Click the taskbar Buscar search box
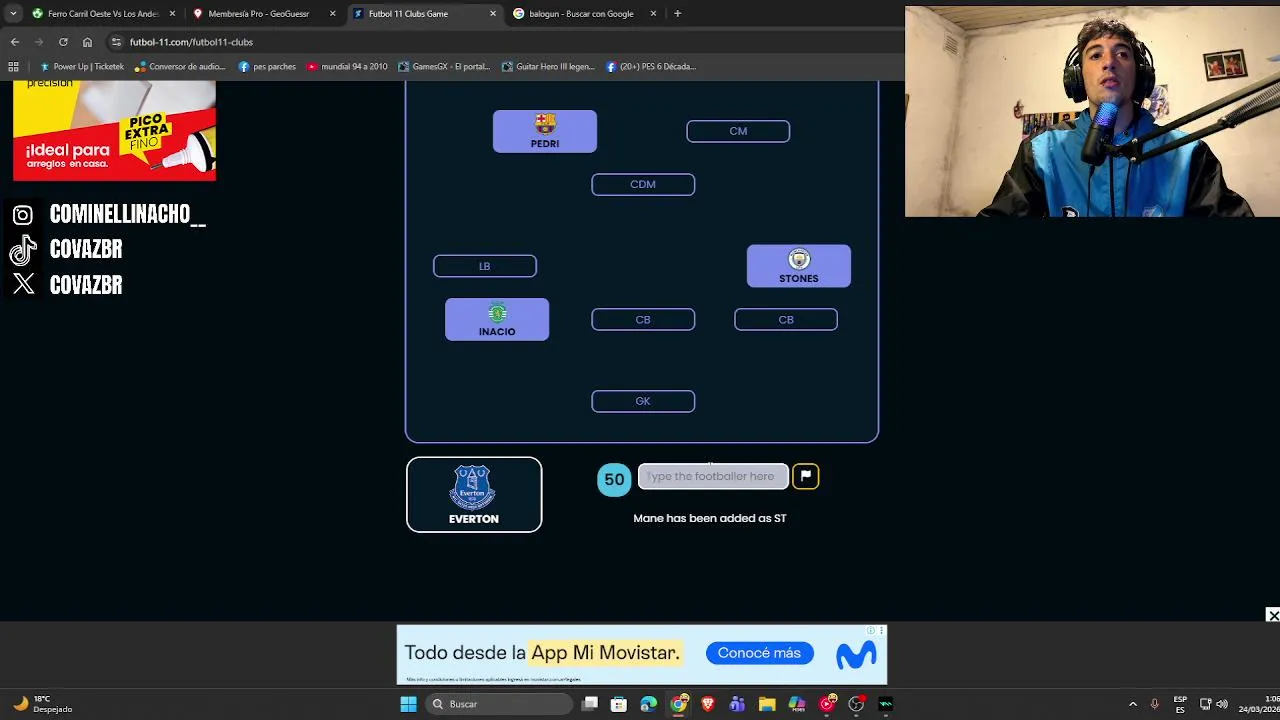Screen dimensions: 1280x720 (x=500, y=704)
